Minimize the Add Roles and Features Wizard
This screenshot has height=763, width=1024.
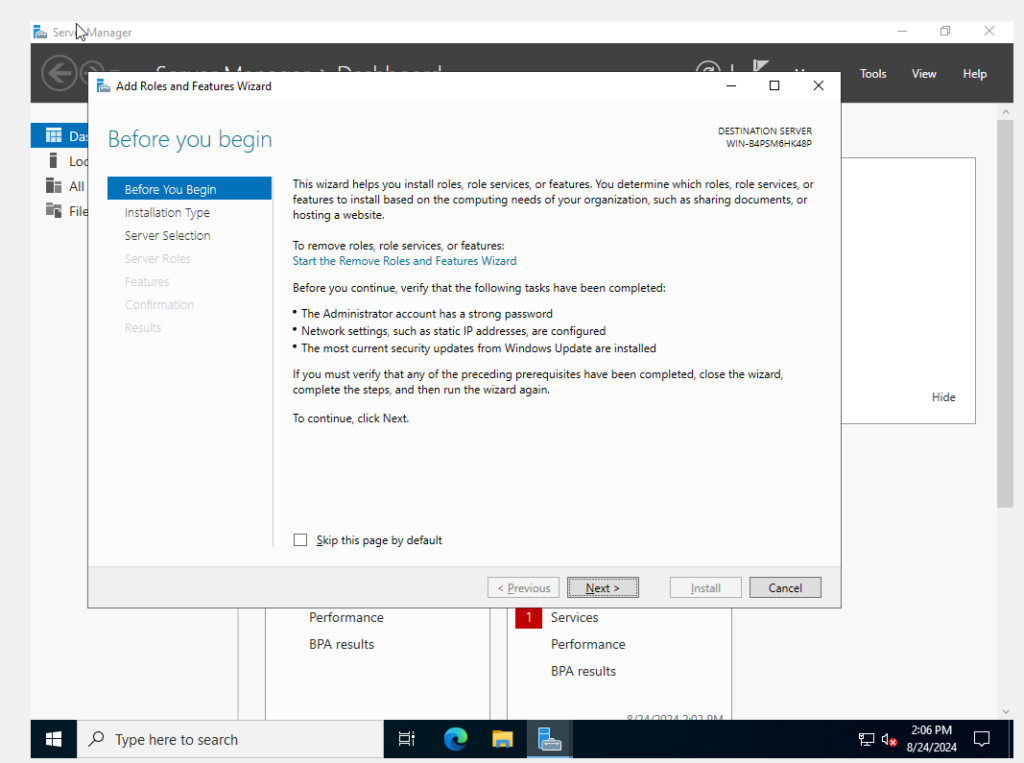pyautogui.click(x=731, y=86)
